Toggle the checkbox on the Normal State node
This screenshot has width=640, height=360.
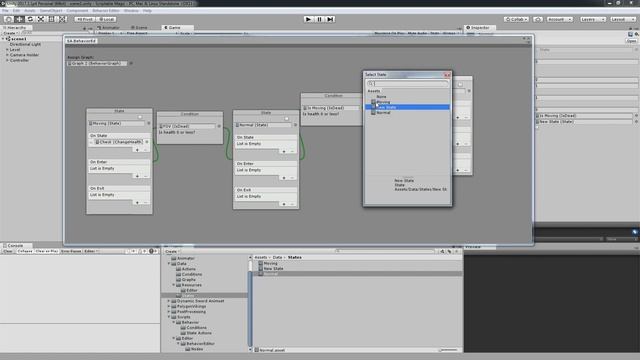287,119
